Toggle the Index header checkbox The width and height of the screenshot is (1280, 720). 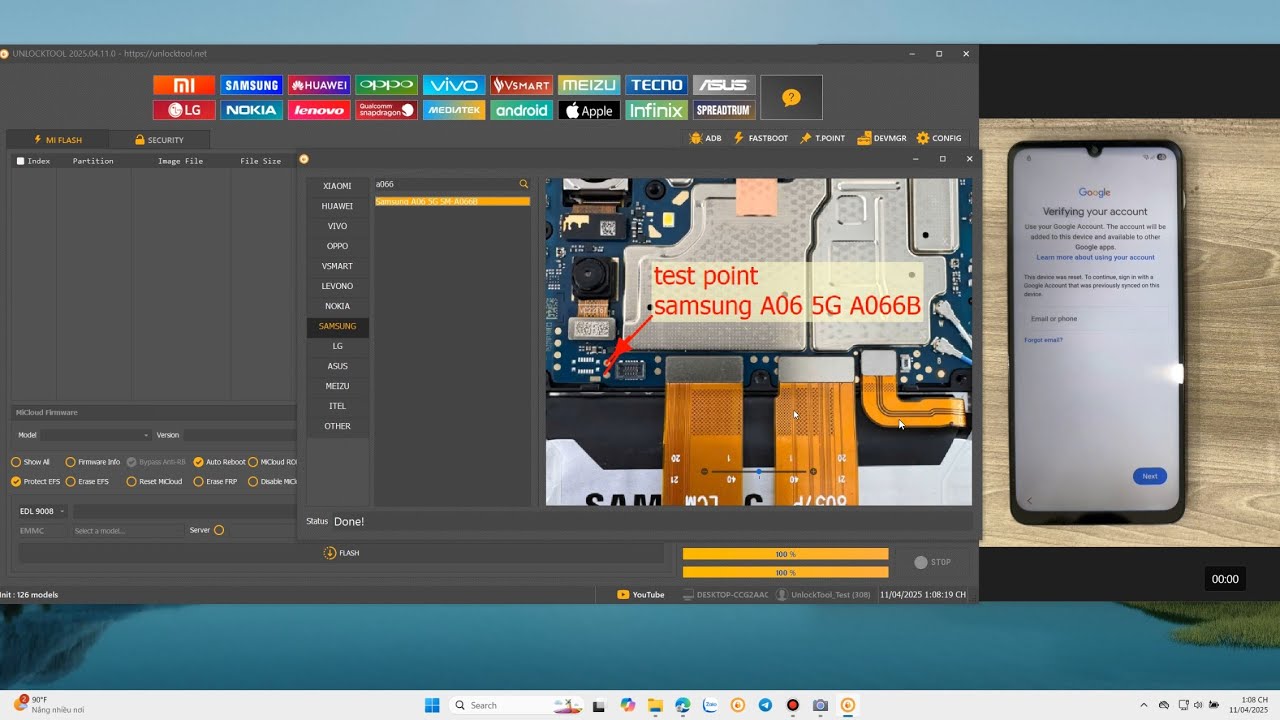point(21,161)
